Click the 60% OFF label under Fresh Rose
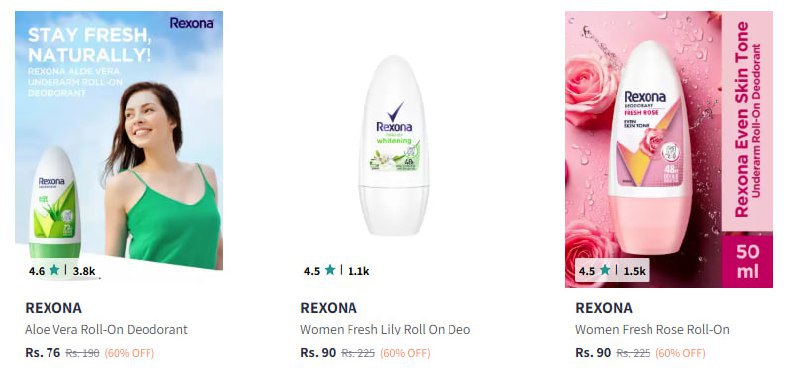Screen dimensions: 800x382 click(x=680, y=353)
